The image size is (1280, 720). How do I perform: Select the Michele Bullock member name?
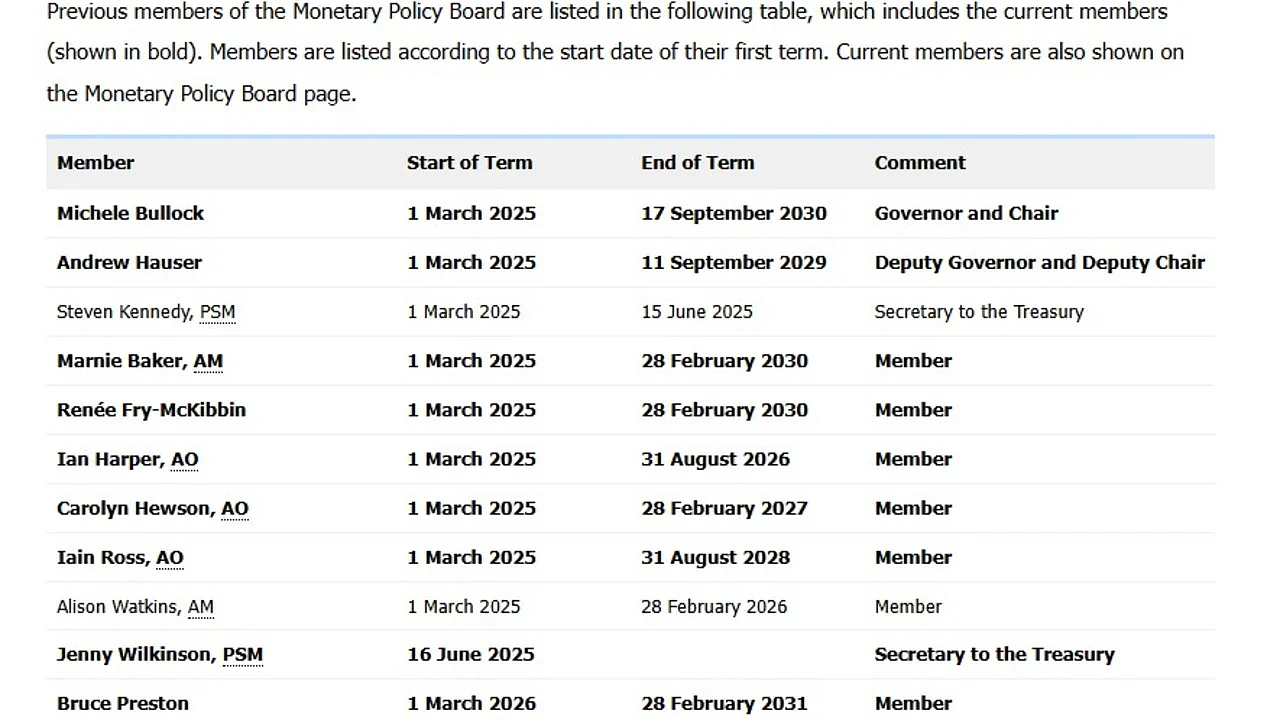[130, 213]
